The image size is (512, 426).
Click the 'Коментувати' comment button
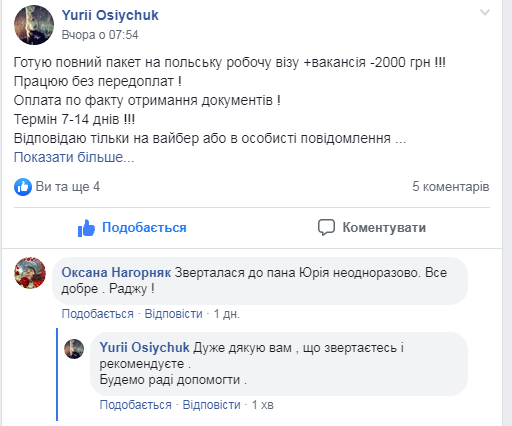(372, 228)
